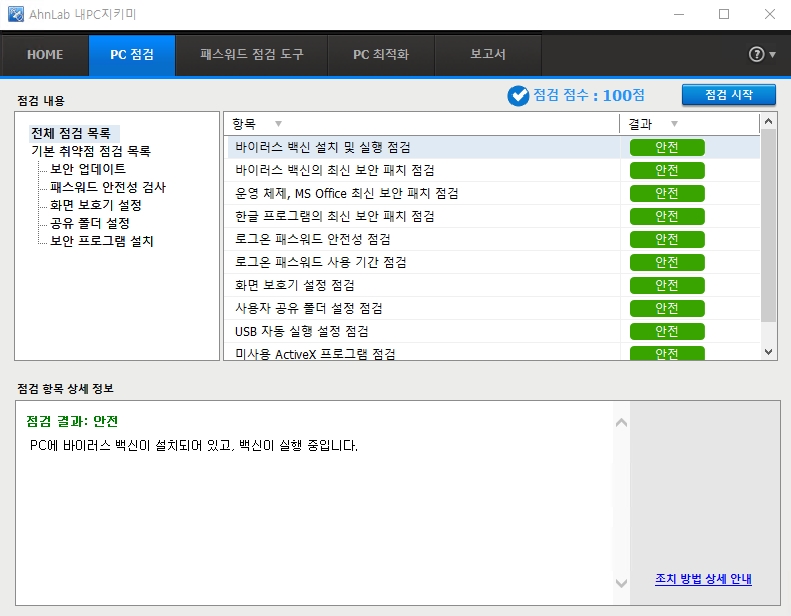This screenshot has width=791, height=616.
Task: Open the 결과 column filter arrow
Action: pos(674,124)
